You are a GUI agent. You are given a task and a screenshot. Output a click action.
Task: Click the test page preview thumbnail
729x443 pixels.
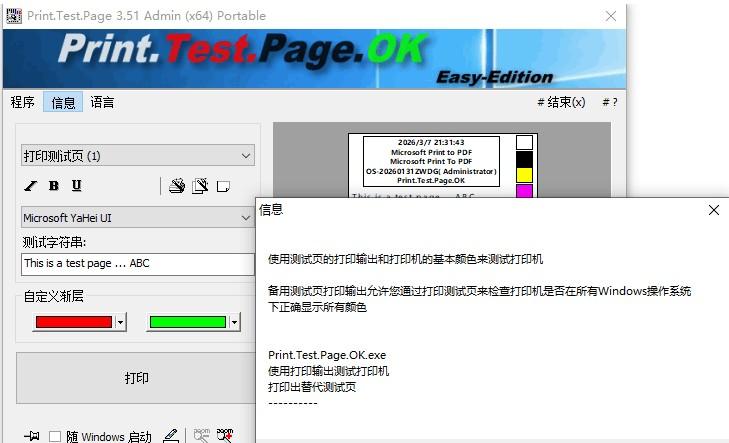coord(443,165)
